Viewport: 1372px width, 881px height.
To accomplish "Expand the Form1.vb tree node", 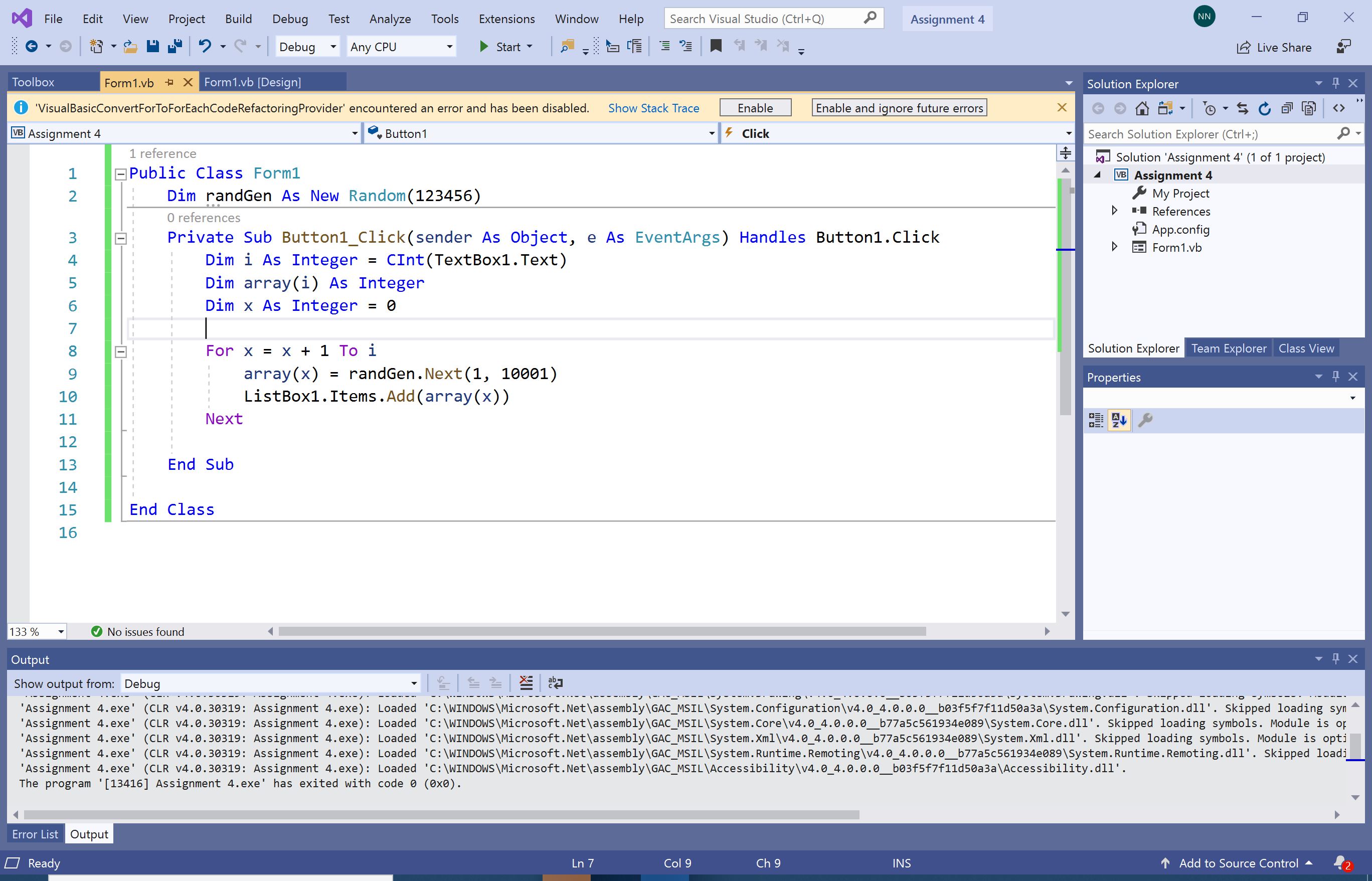I will (1114, 247).
